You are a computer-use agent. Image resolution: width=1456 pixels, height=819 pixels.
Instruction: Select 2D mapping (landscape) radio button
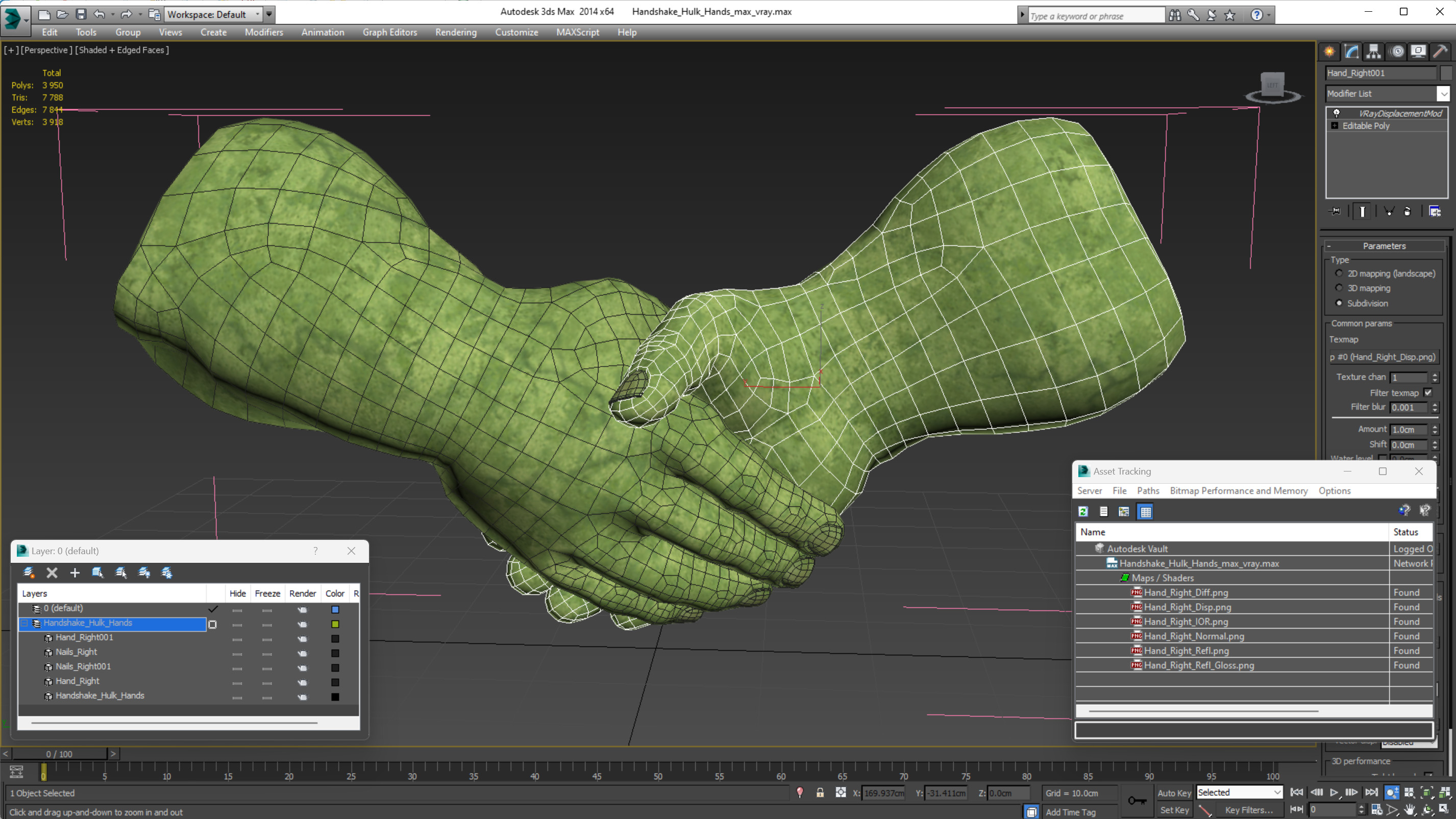(1339, 273)
